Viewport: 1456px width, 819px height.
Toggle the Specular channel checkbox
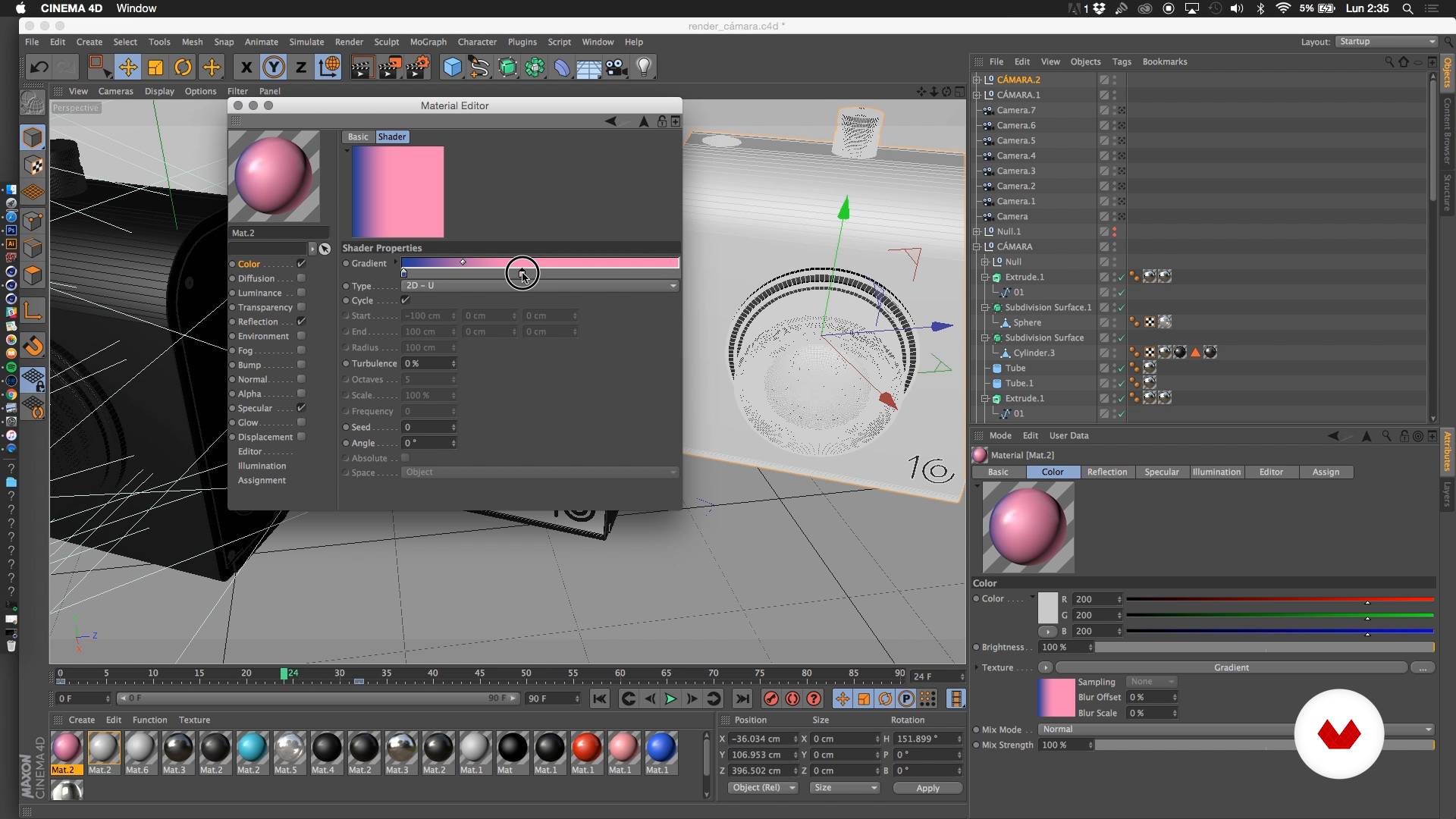pos(301,408)
